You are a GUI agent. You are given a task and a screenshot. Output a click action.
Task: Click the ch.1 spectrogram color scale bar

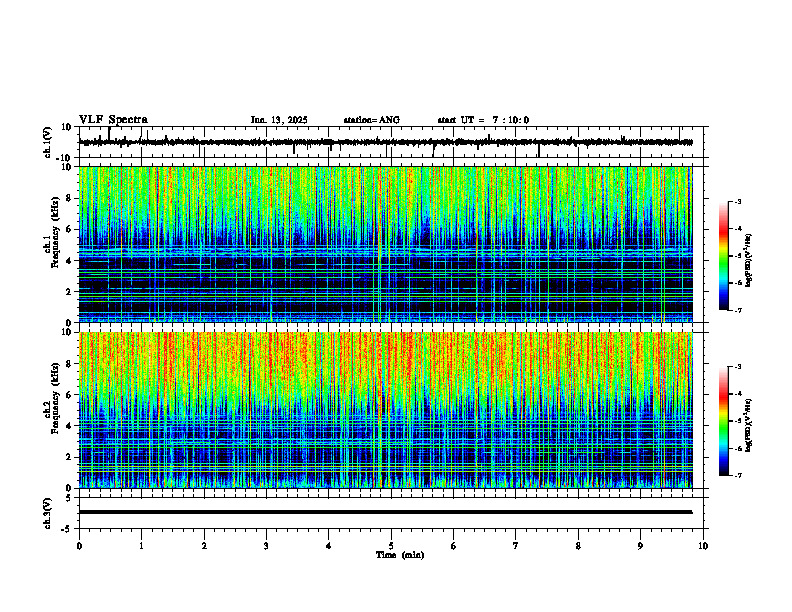pyautogui.click(x=724, y=256)
